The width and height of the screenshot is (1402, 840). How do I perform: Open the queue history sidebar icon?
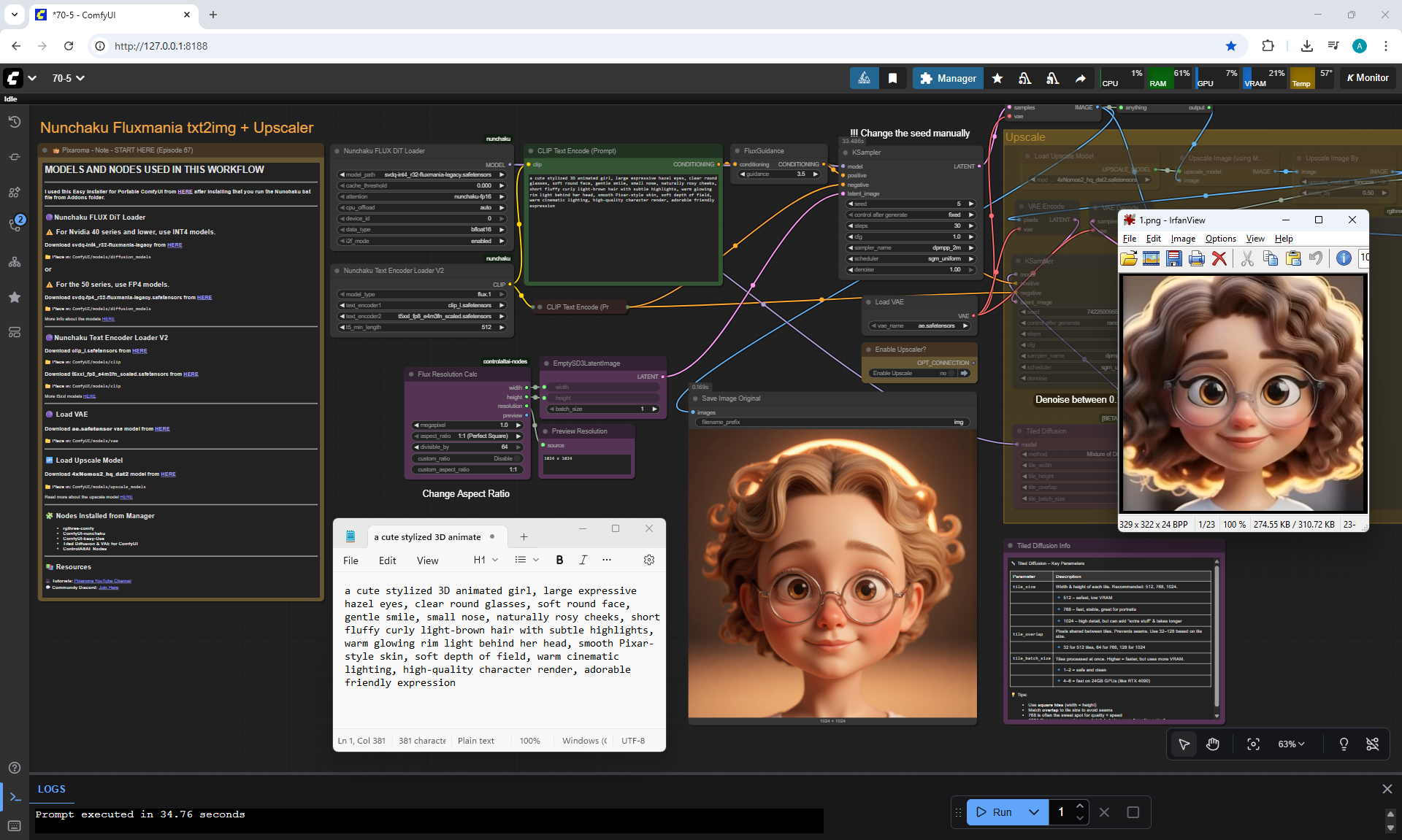[x=15, y=122]
